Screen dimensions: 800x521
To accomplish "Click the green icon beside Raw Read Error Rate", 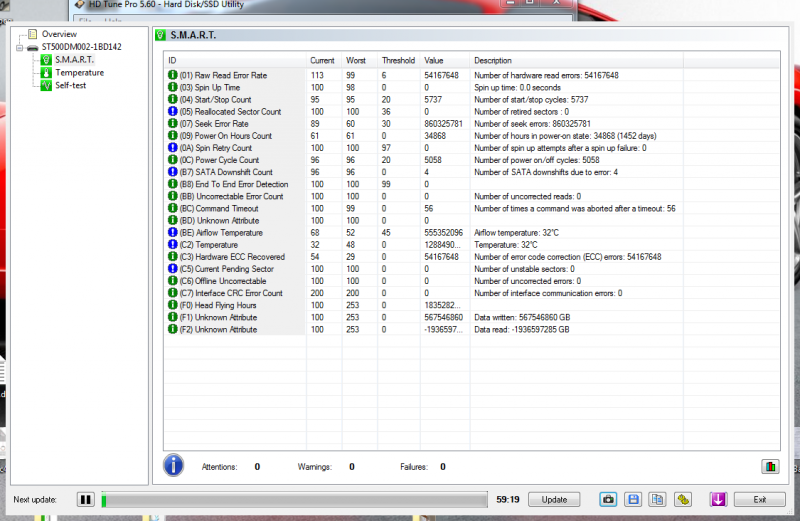I will [x=172, y=75].
